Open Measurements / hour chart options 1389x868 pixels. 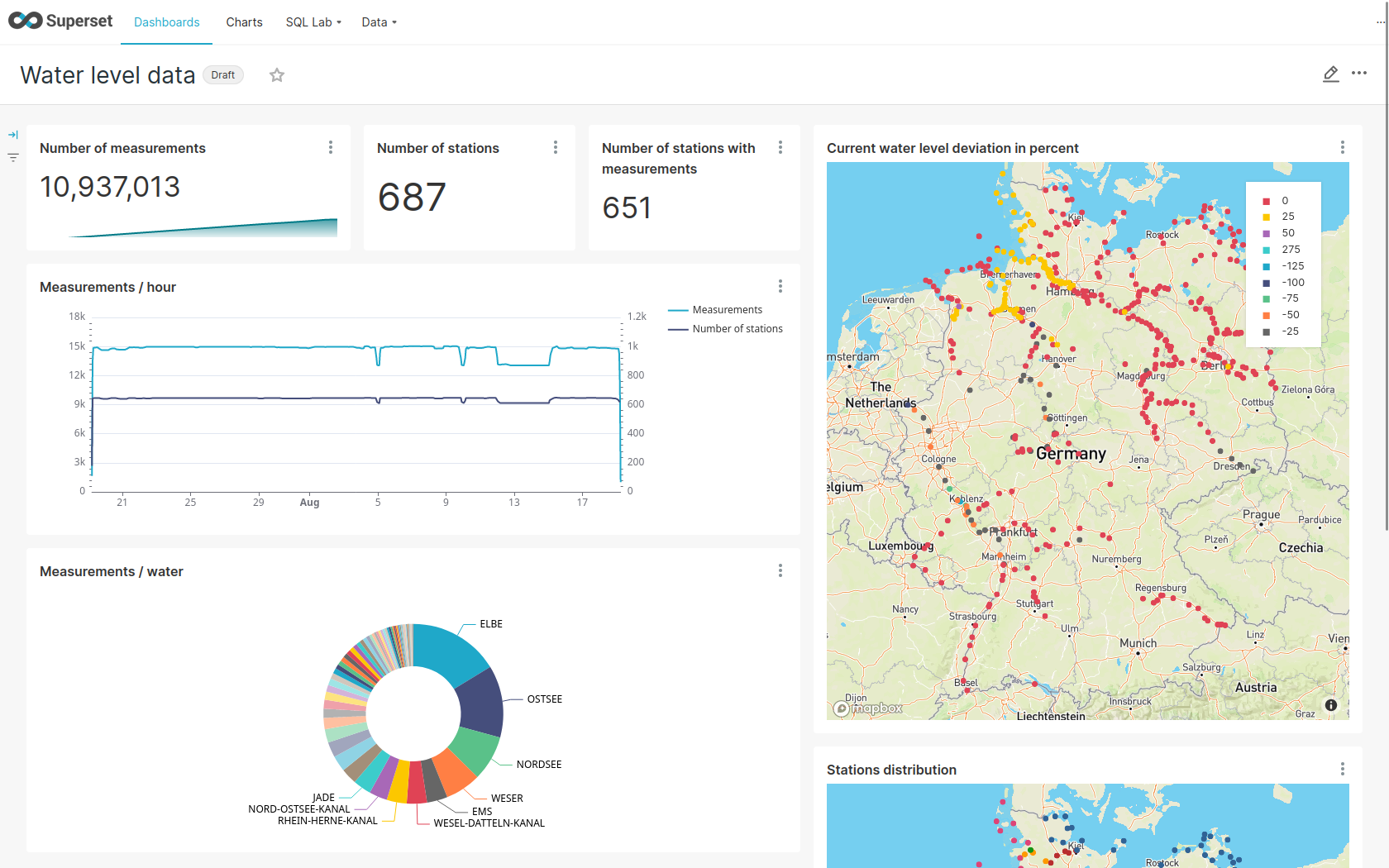point(780,286)
